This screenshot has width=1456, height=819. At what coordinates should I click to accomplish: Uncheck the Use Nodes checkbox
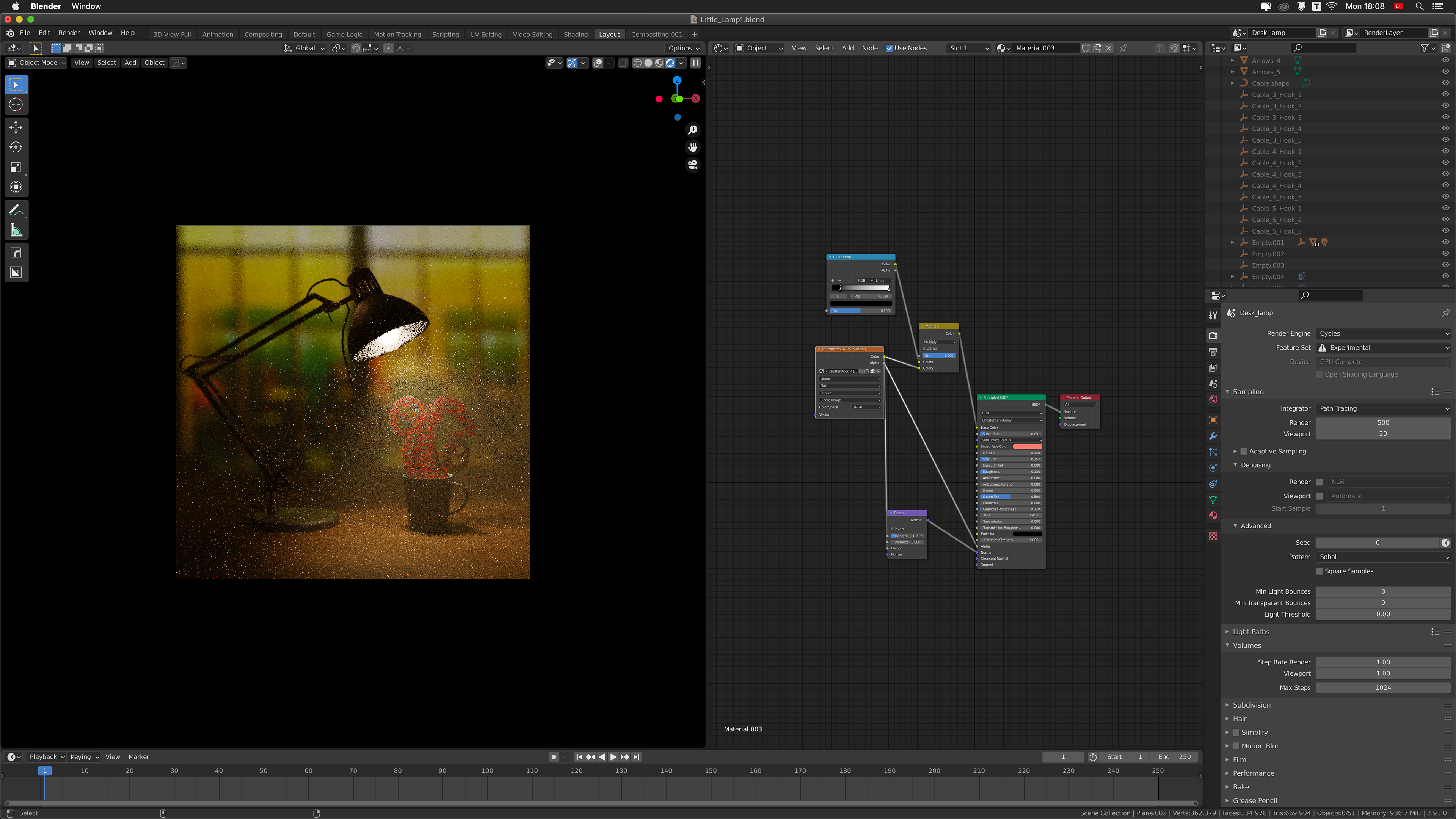point(889,48)
